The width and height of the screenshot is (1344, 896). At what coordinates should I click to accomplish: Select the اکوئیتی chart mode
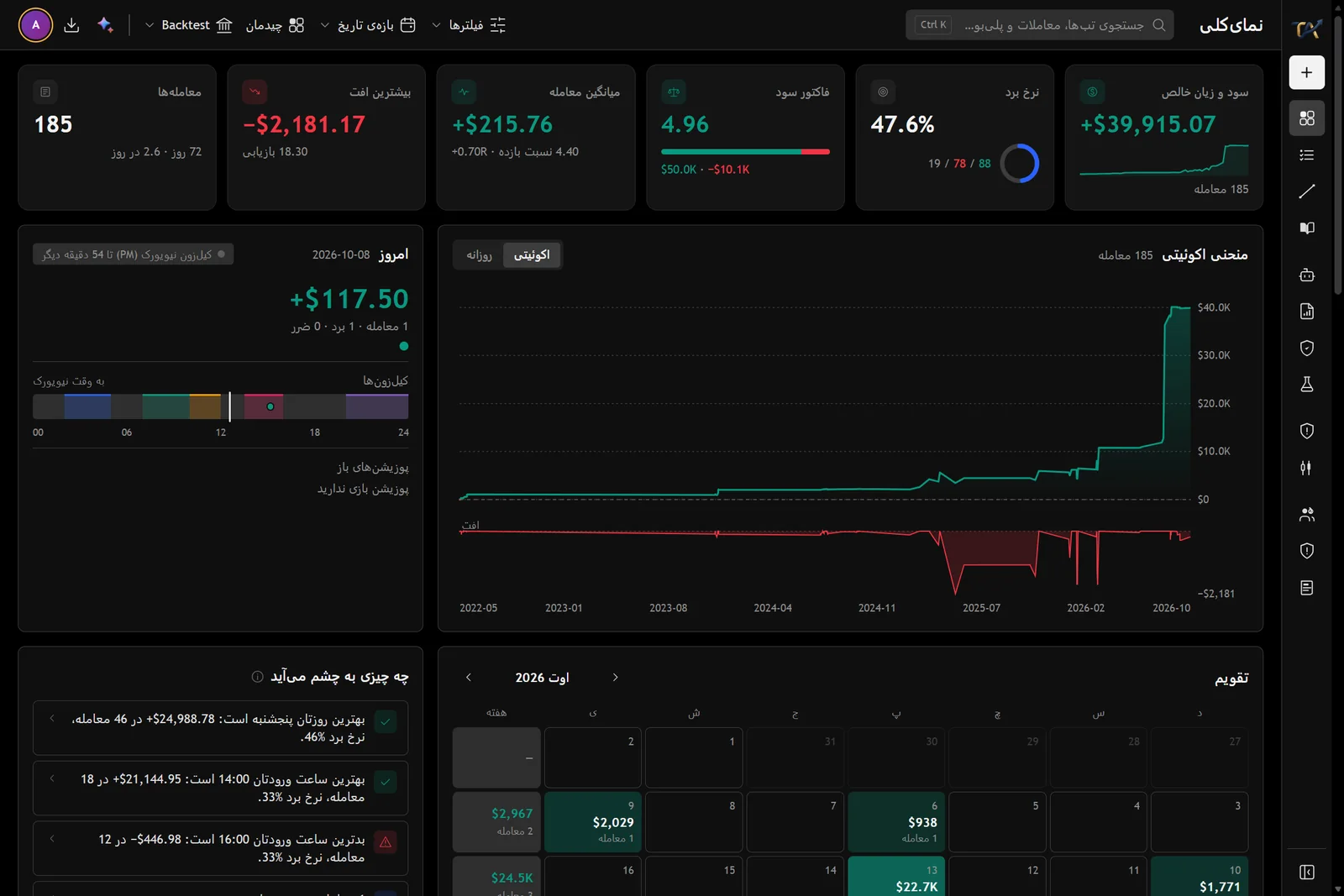coord(532,255)
